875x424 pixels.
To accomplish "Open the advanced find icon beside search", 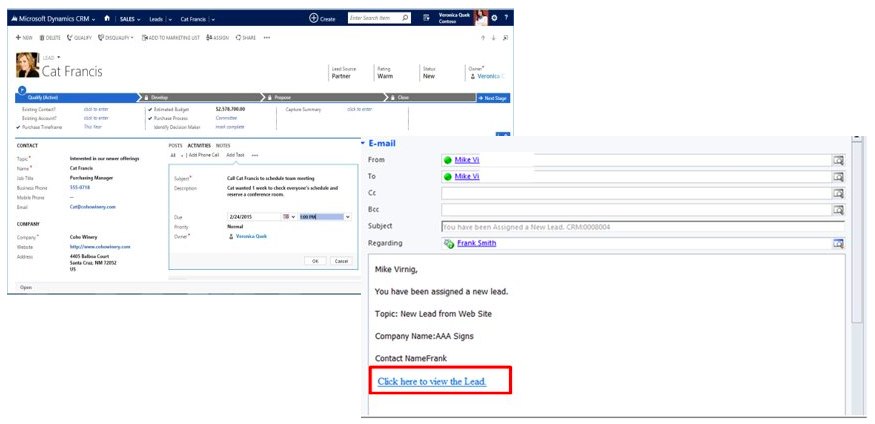I will (427, 18).
